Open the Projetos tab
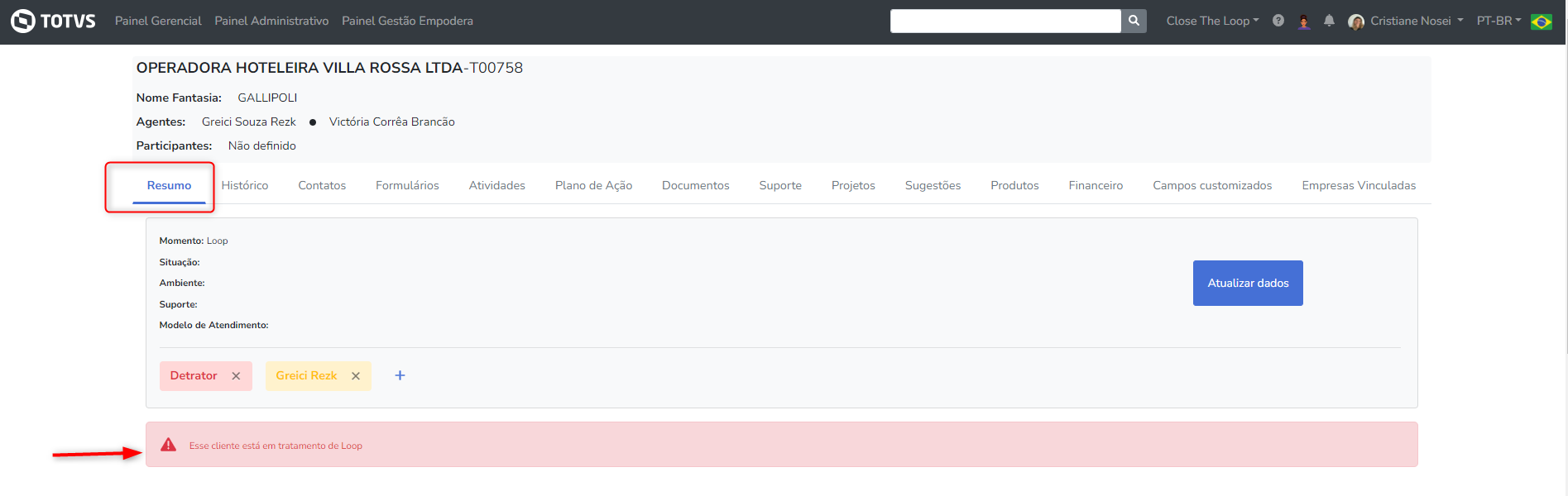 tap(853, 185)
